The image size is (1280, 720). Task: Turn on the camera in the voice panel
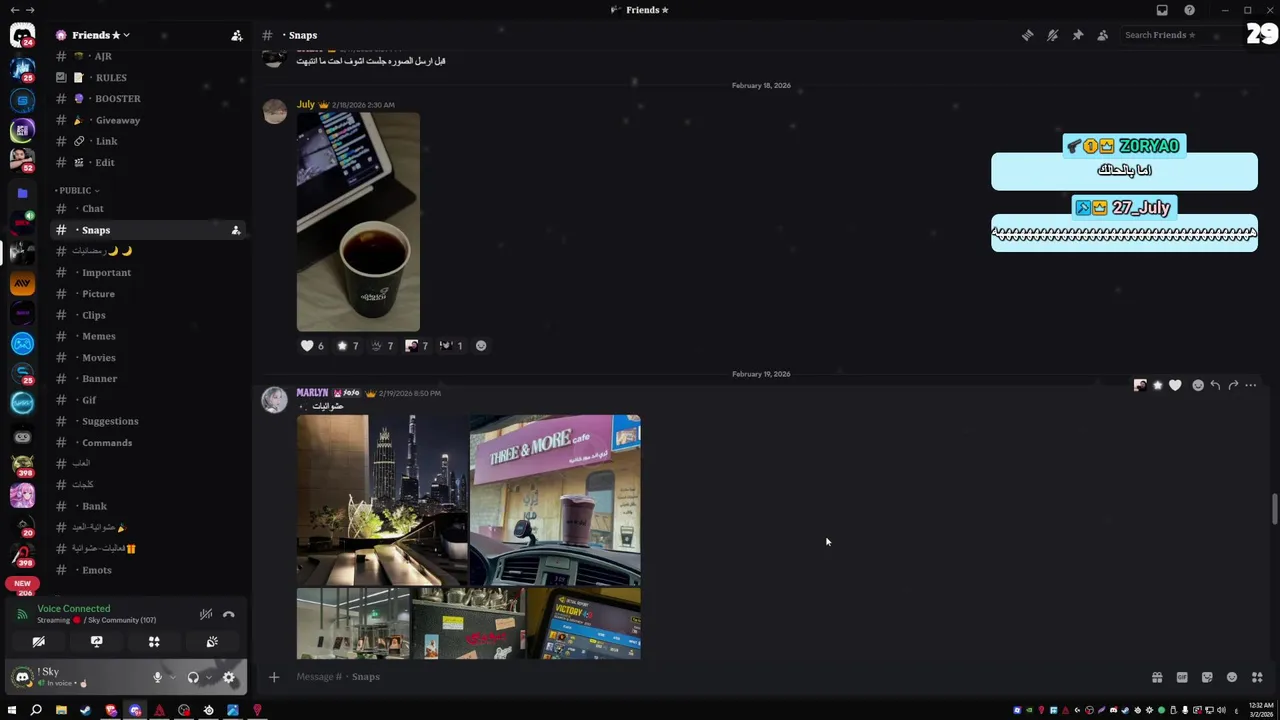click(38, 642)
